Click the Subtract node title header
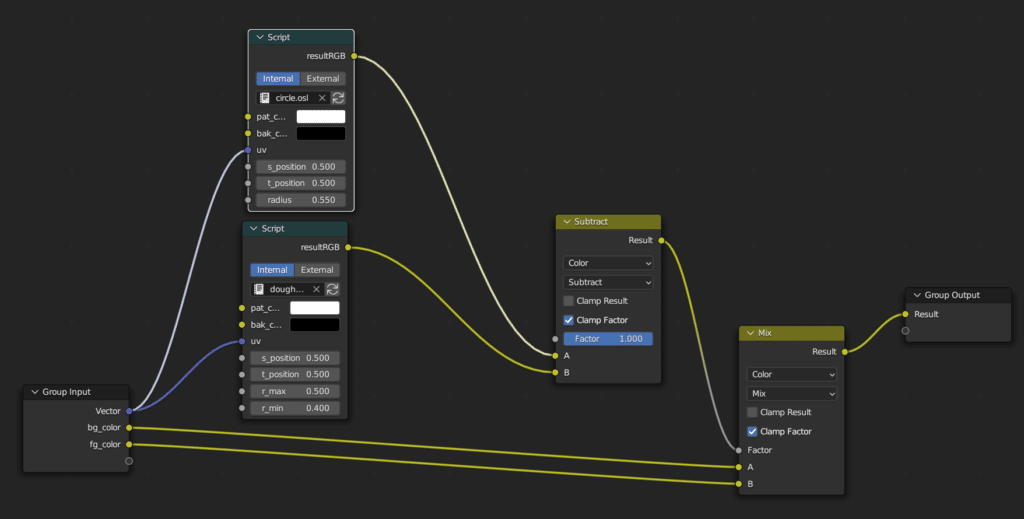This screenshot has height=519, width=1024. (608, 221)
